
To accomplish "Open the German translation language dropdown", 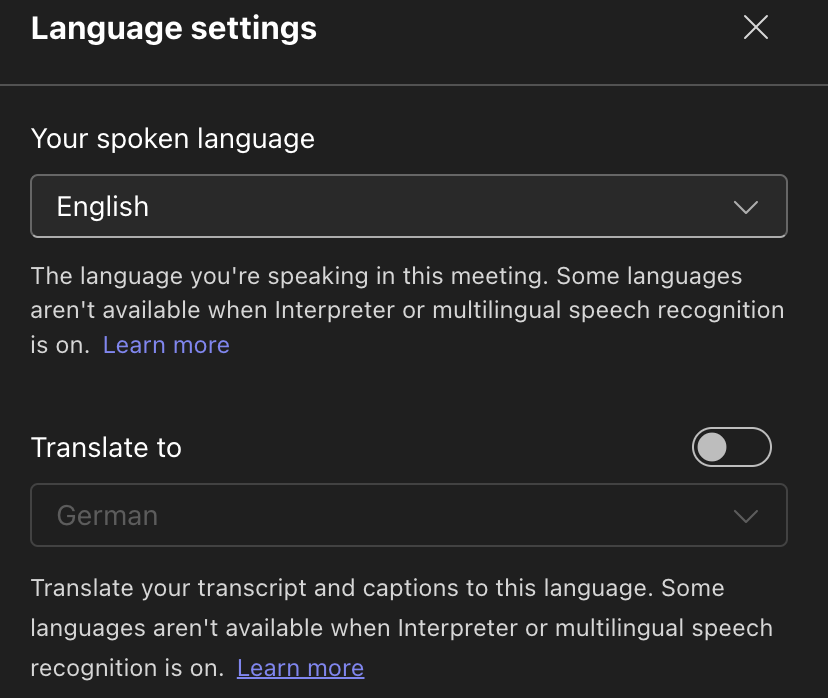I will (x=408, y=516).
